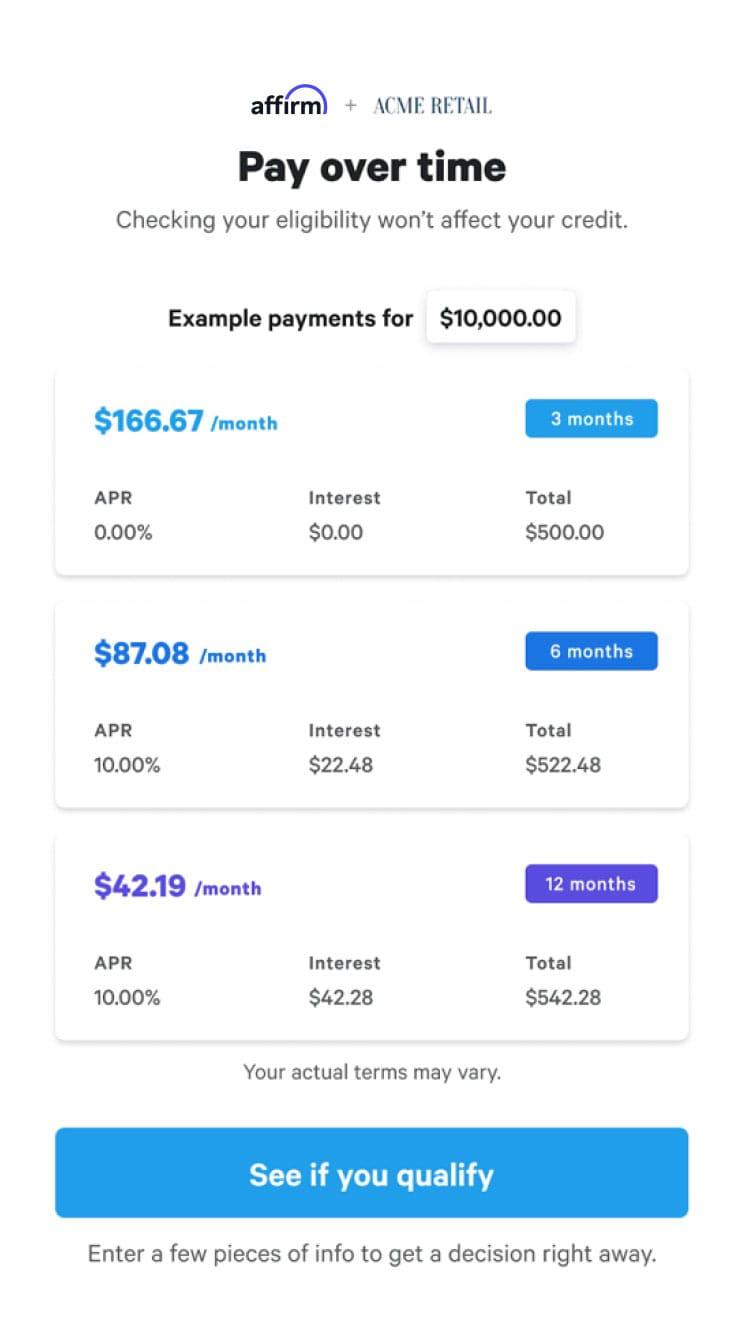The height and width of the screenshot is (1334, 750).
Task: Select the 3 months plan badge
Action: click(591, 419)
